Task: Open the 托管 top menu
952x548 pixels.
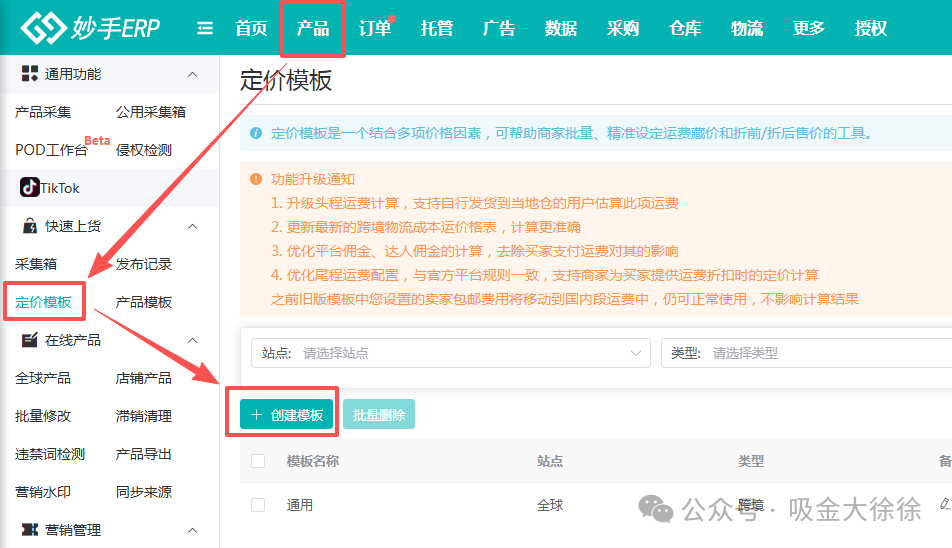Action: tap(437, 28)
